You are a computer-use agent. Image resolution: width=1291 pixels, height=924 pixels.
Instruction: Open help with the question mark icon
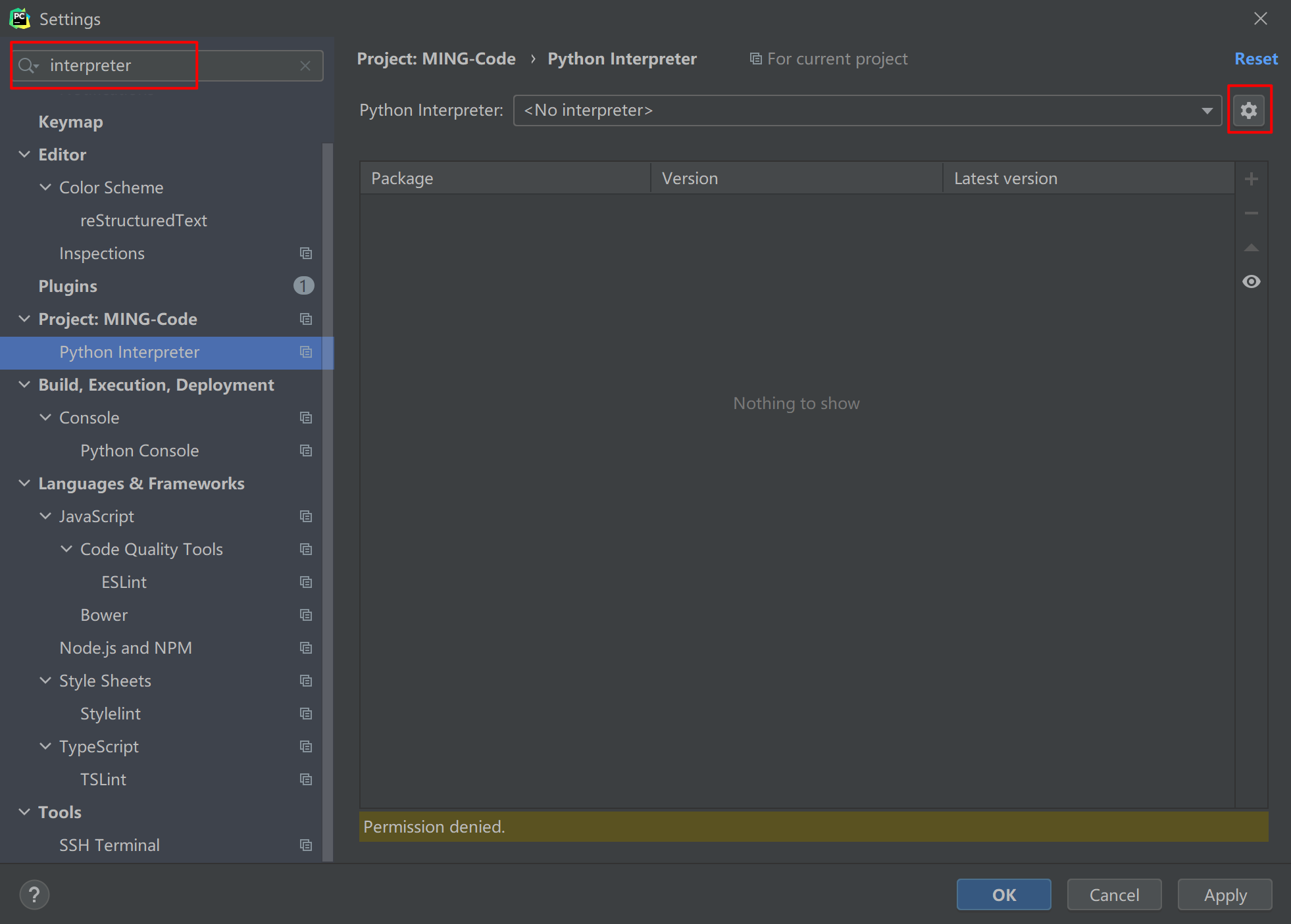(34, 895)
